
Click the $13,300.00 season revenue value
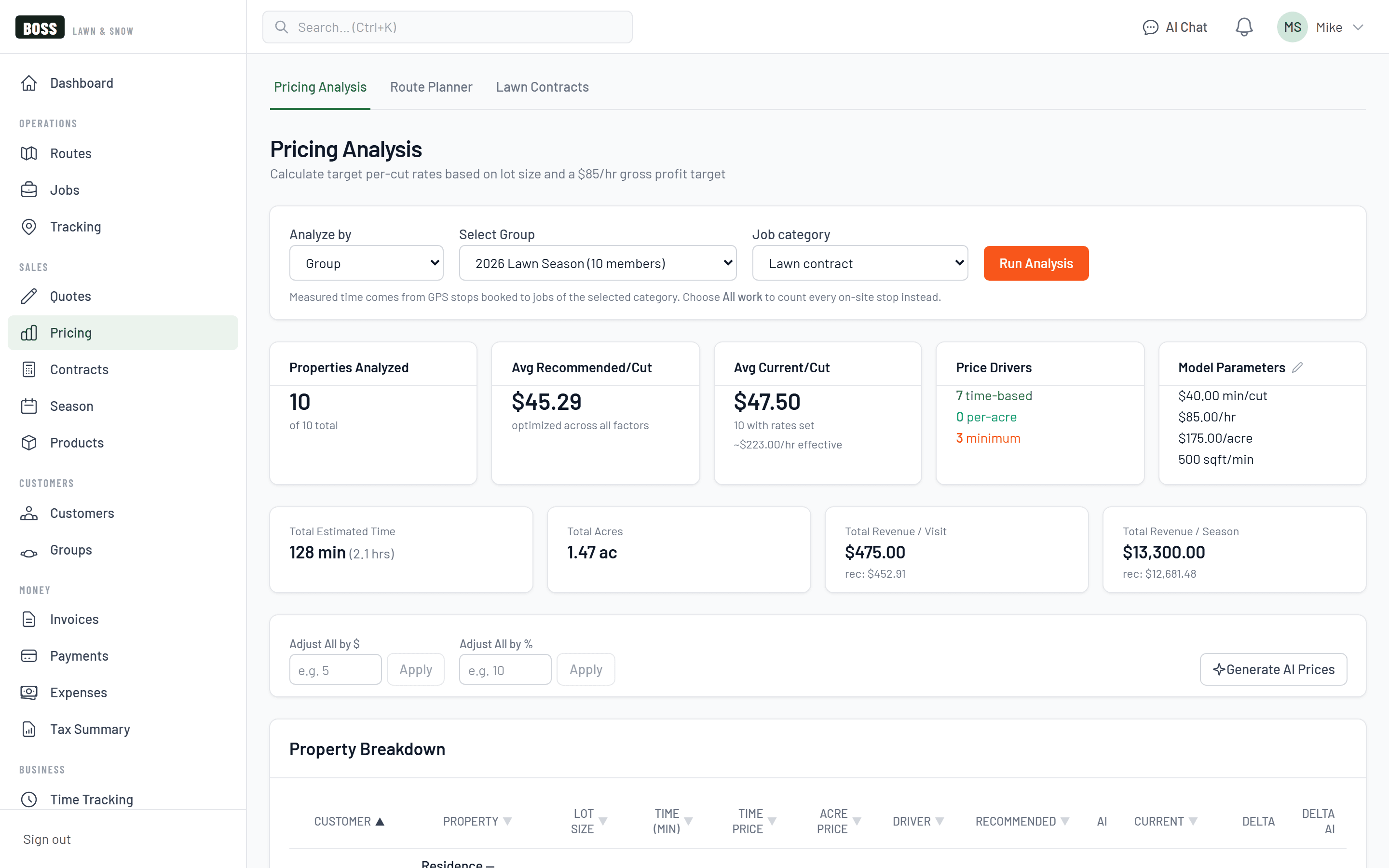pyautogui.click(x=1163, y=552)
